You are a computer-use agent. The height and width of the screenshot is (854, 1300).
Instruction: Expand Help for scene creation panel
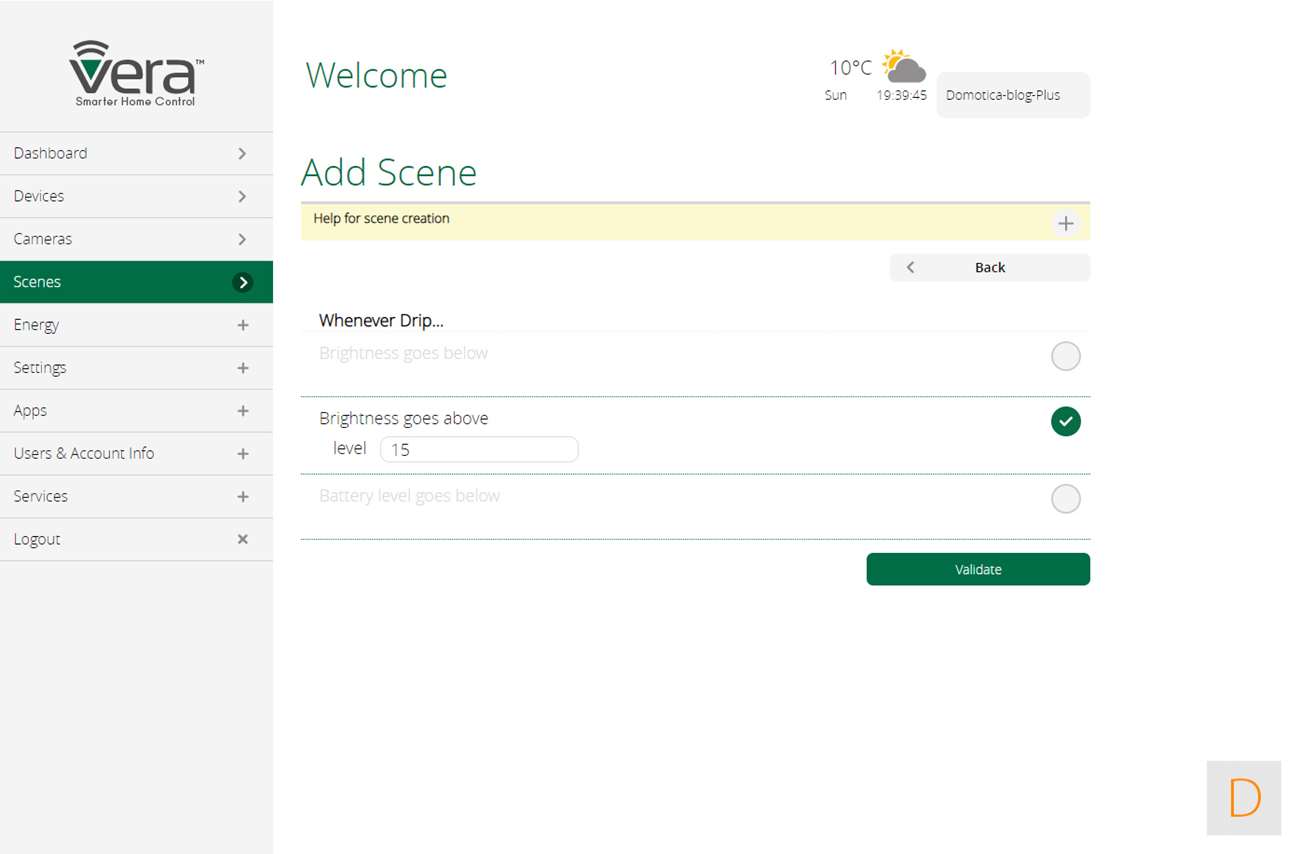(1065, 223)
